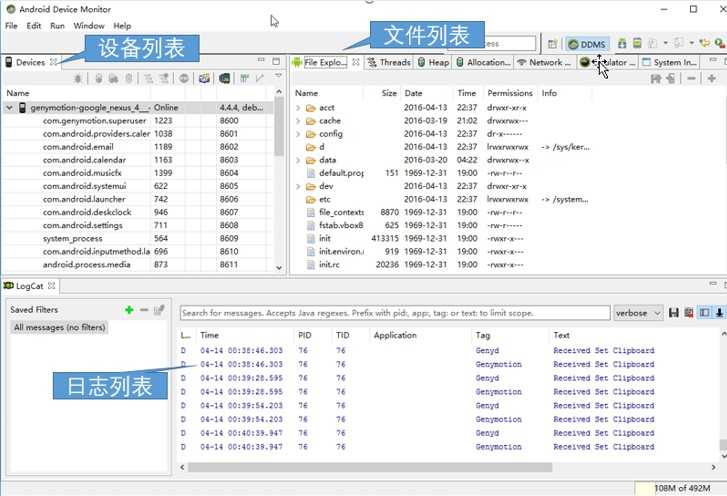Click the debug process bug icon in Devices toolbar
Image resolution: width=727 pixels, height=496 pixels.
(x=78, y=78)
